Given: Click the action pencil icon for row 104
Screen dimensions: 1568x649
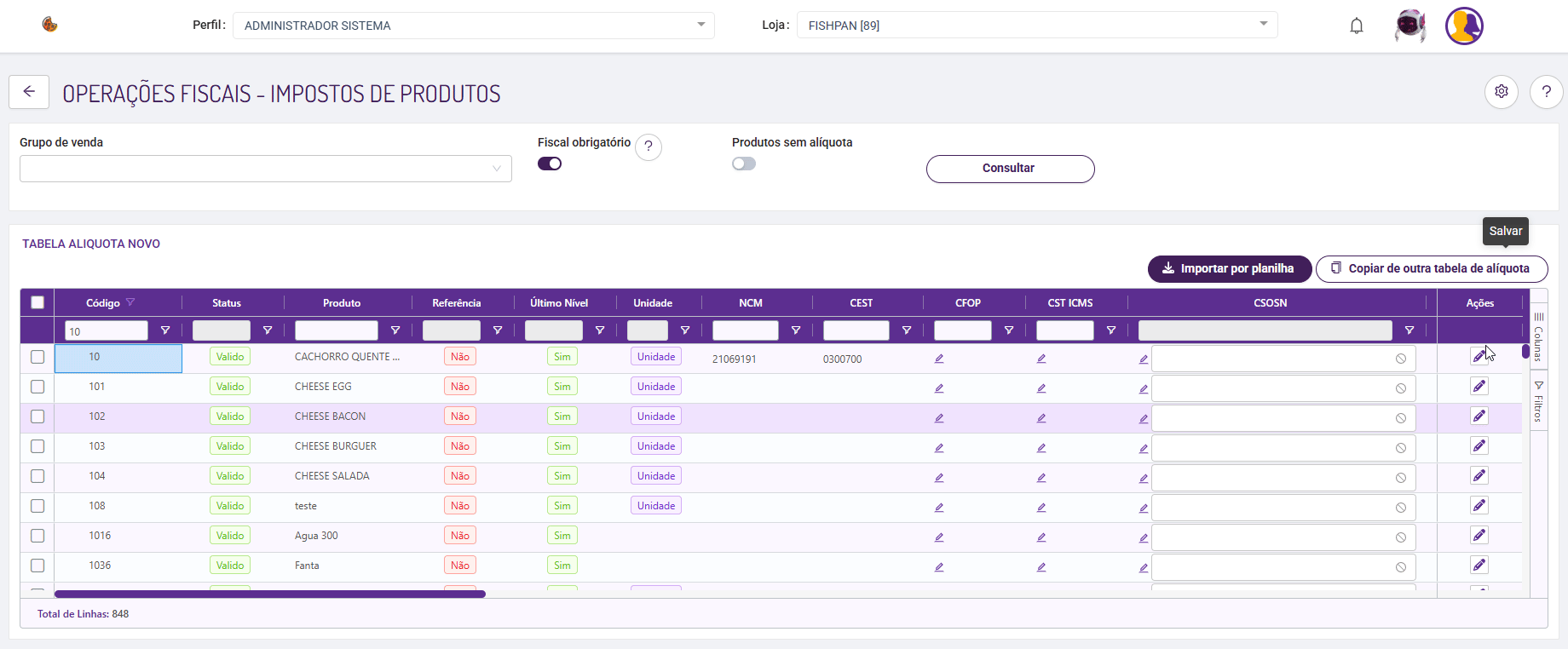Looking at the screenshot, I should click(x=1479, y=476).
